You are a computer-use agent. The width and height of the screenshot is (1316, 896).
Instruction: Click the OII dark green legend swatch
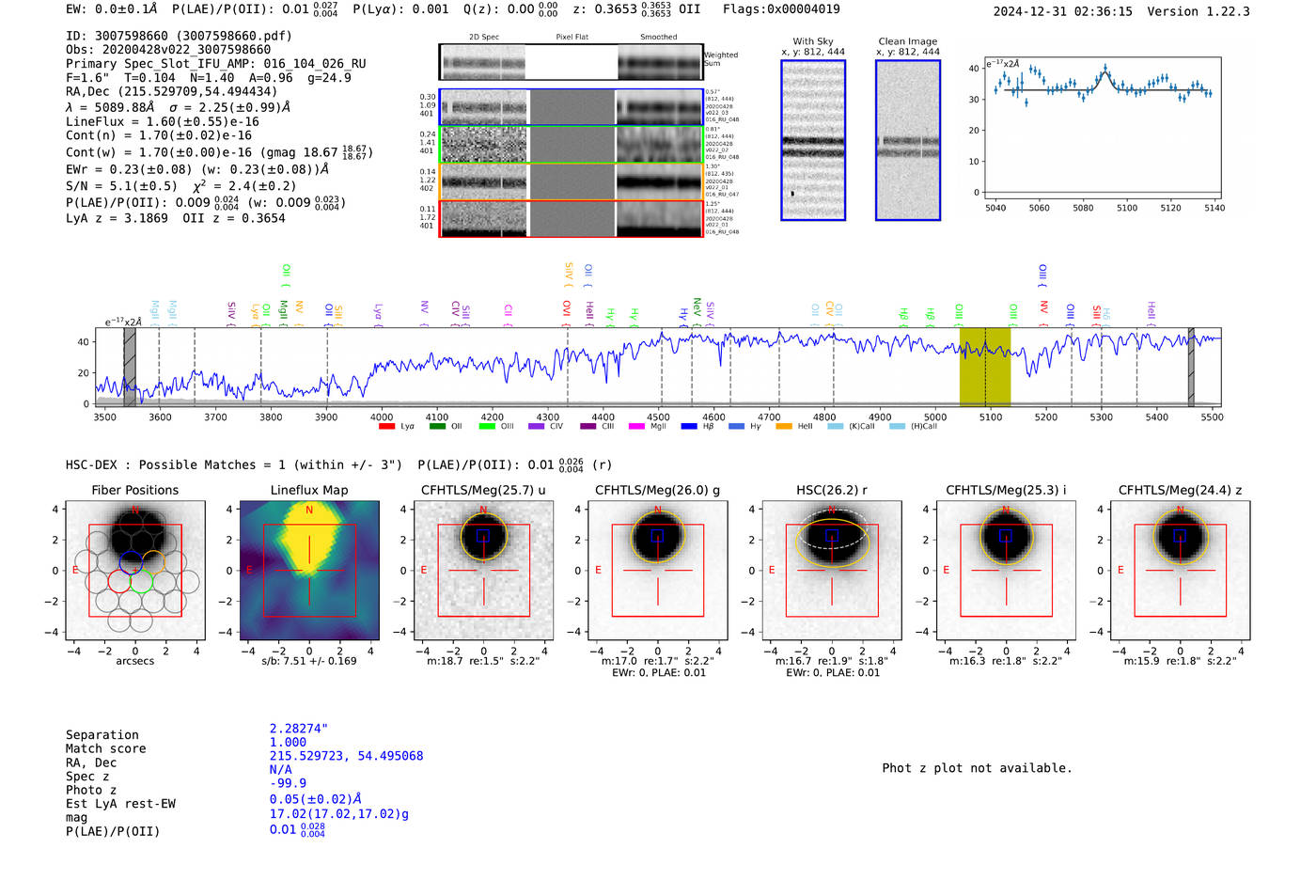(437, 427)
